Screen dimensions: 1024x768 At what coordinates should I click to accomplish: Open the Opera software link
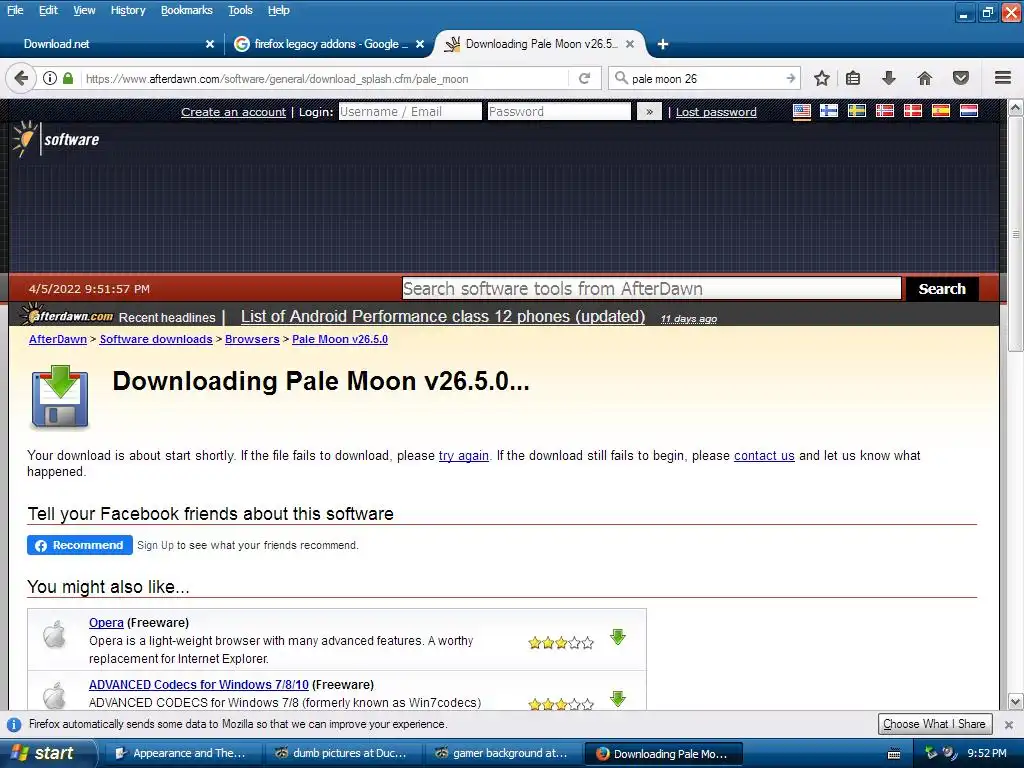[106, 622]
